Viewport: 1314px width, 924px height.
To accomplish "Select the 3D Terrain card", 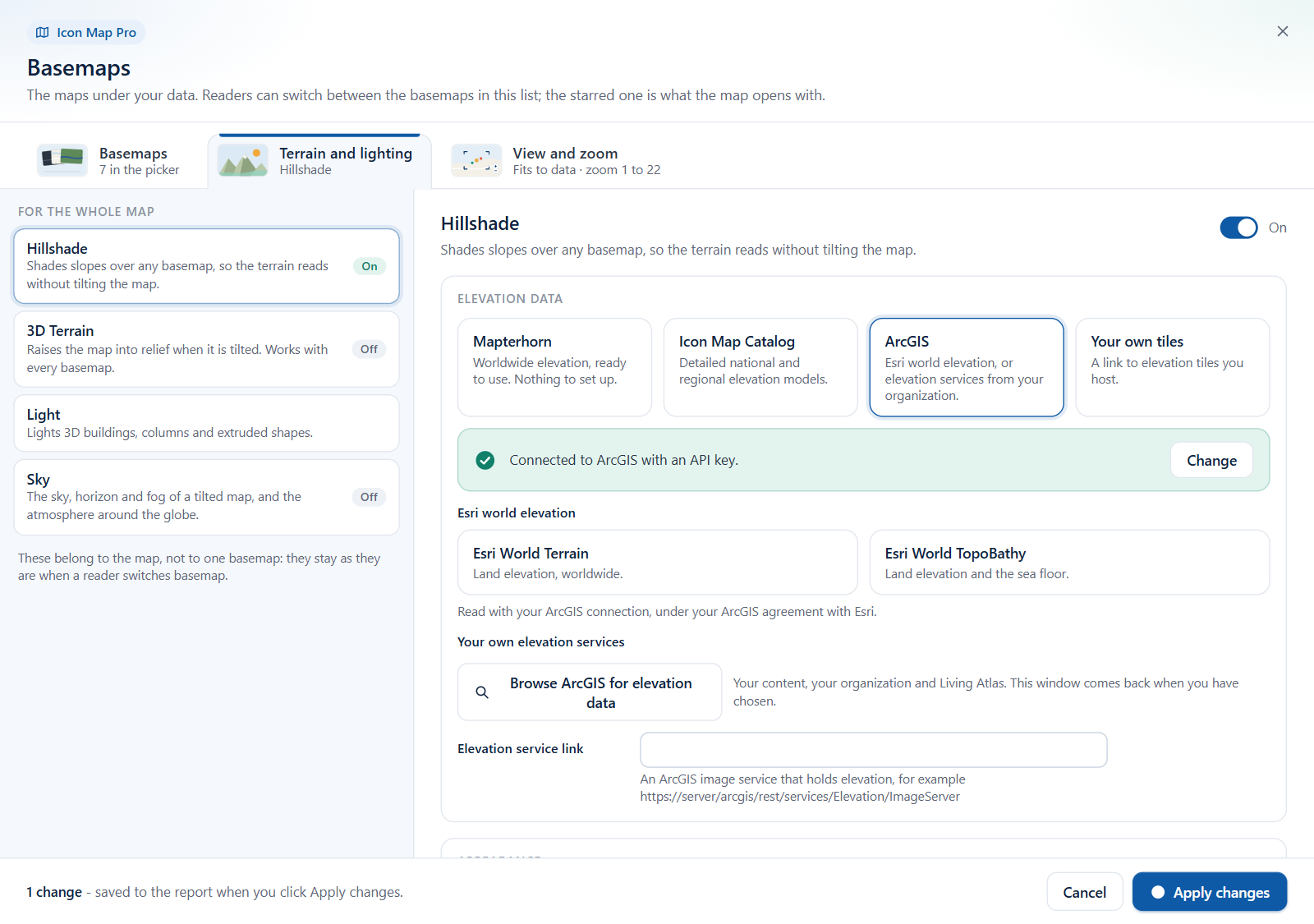I will 206,349.
